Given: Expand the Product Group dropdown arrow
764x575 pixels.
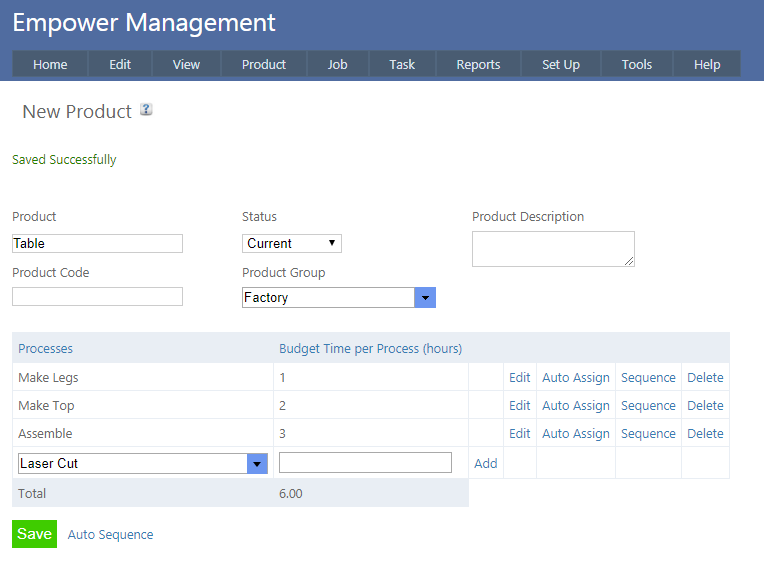Looking at the screenshot, I should (x=425, y=298).
